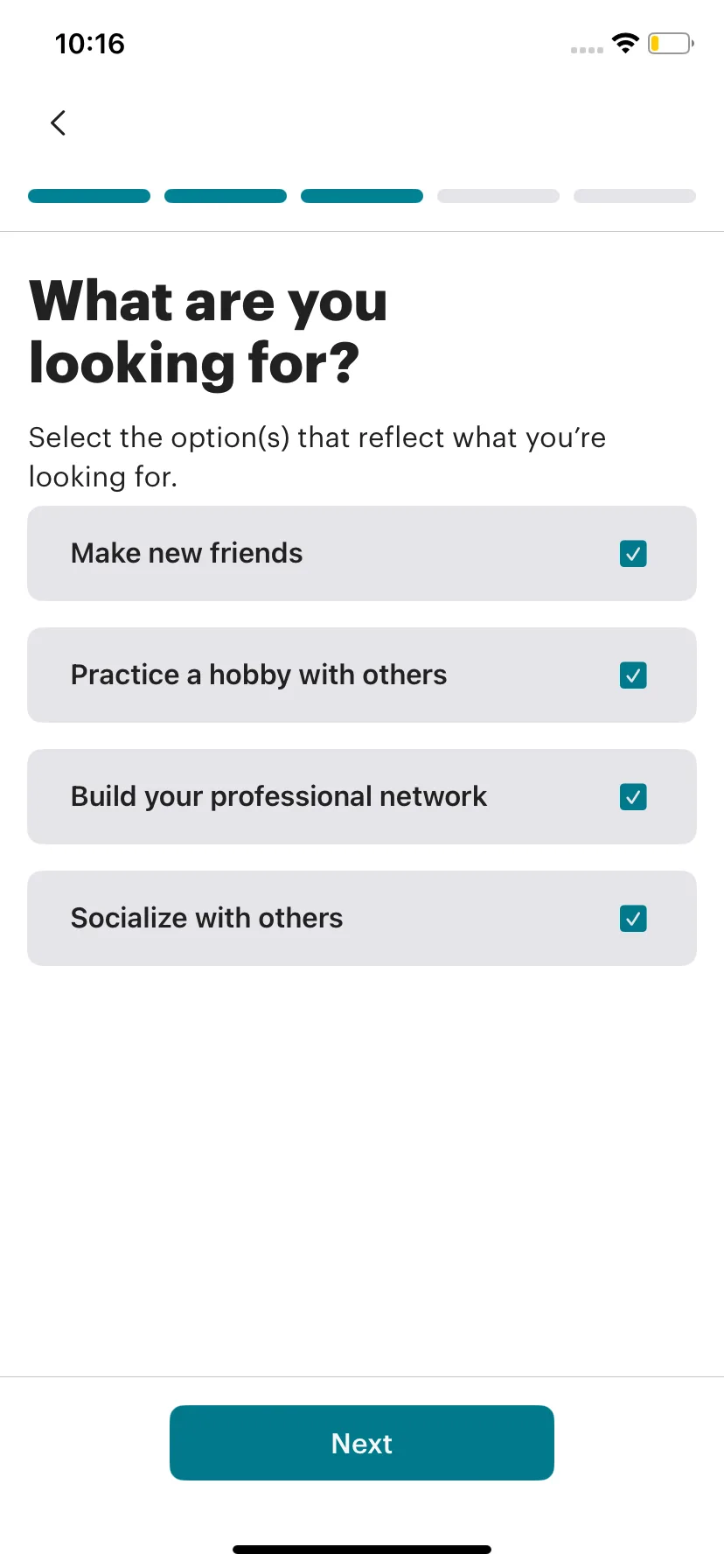Tap the battery indicator icon
The image size is (724, 1568).
(x=671, y=43)
